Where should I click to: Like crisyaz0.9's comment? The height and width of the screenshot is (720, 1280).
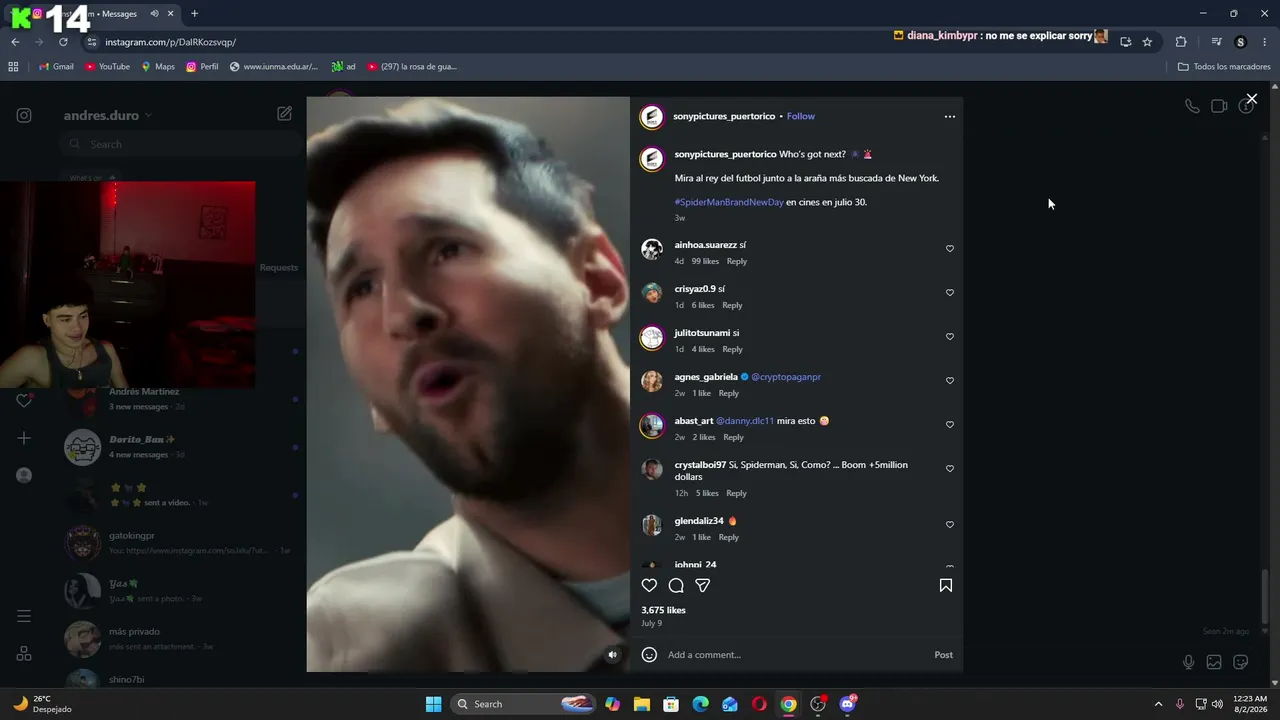click(x=950, y=293)
